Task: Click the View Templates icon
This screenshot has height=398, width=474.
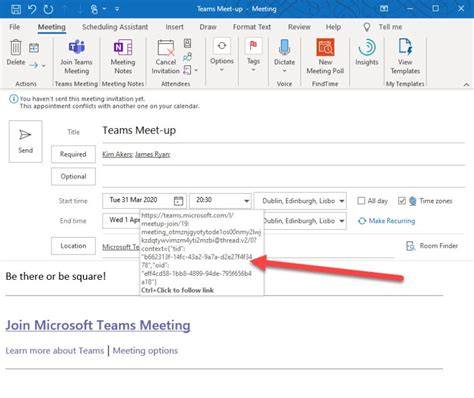Action: pyautogui.click(x=405, y=47)
